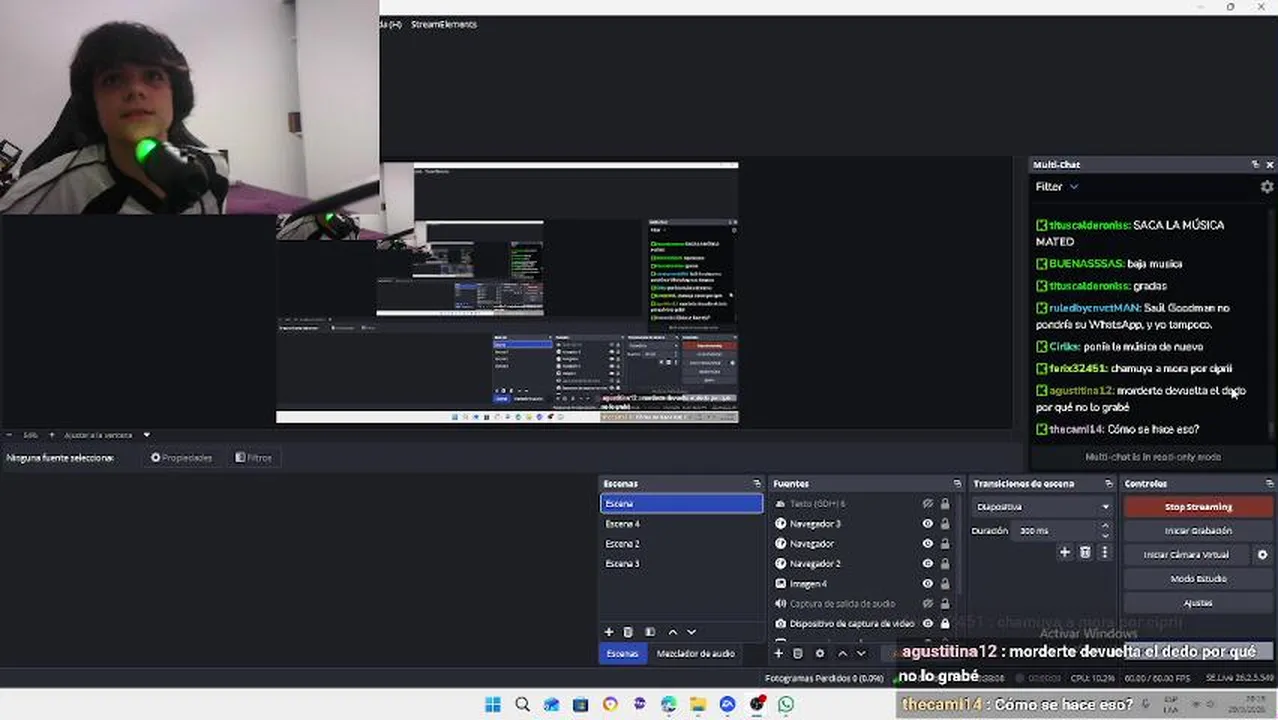The image size is (1278, 720).
Task: Move source up in Fuentes toolbar
Action: point(842,653)
